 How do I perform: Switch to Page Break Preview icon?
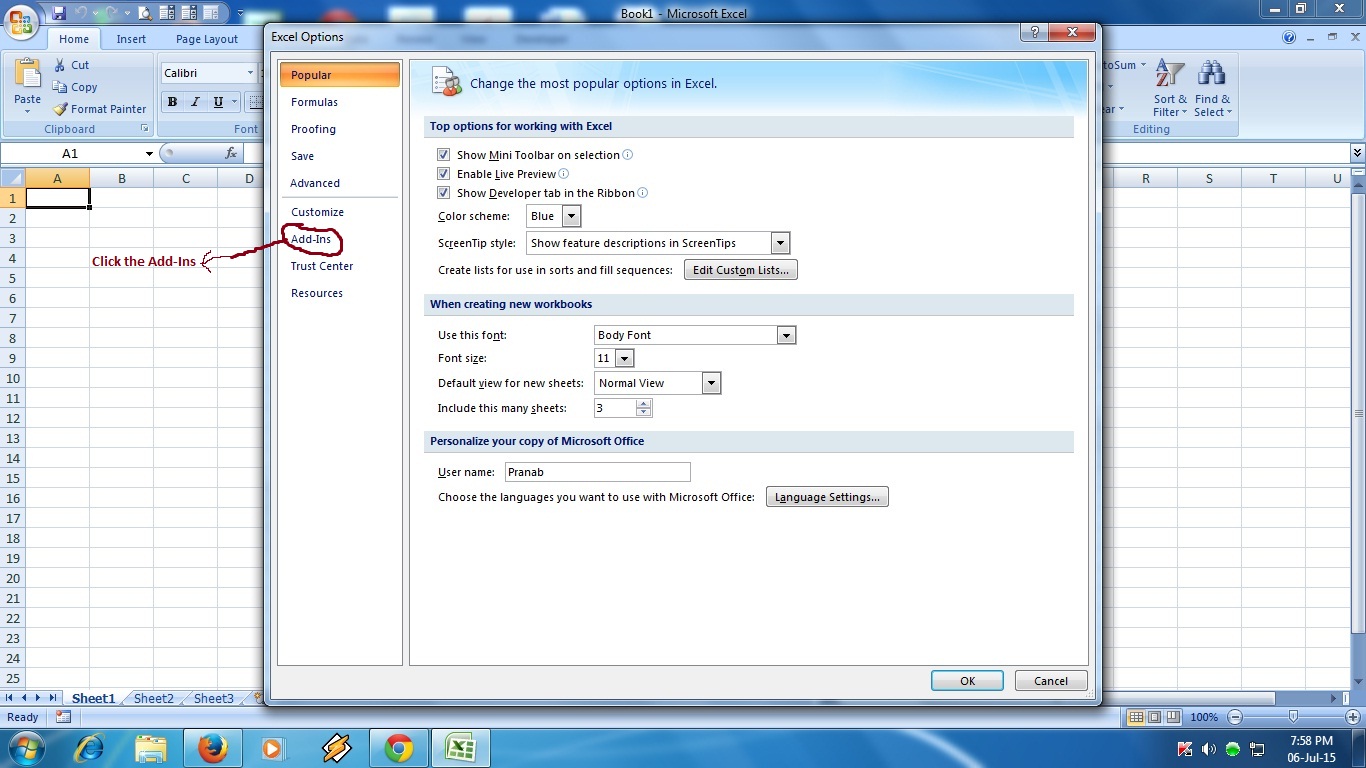1174,717
